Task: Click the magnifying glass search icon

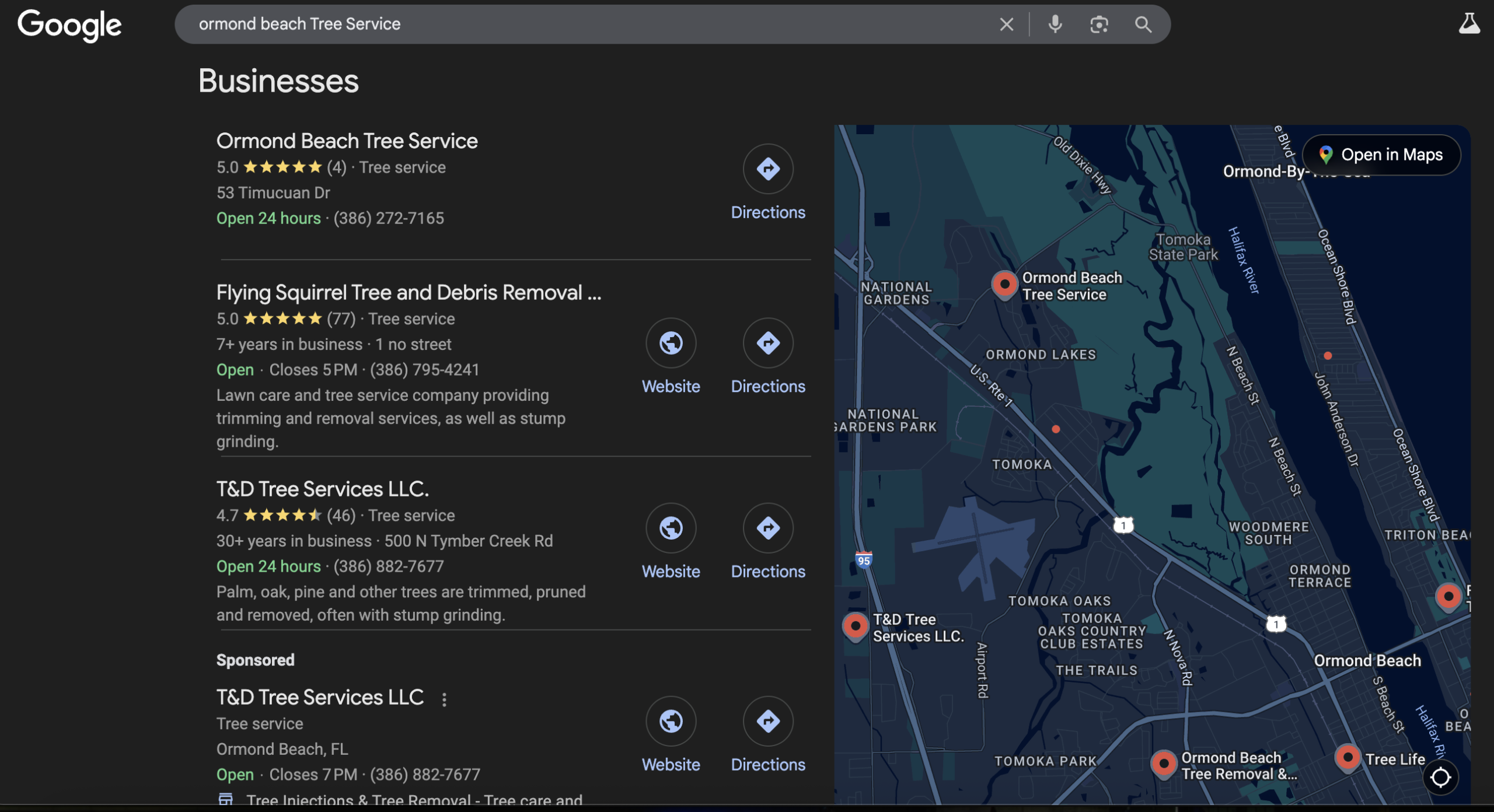Action: click(x=1143, y=24)
